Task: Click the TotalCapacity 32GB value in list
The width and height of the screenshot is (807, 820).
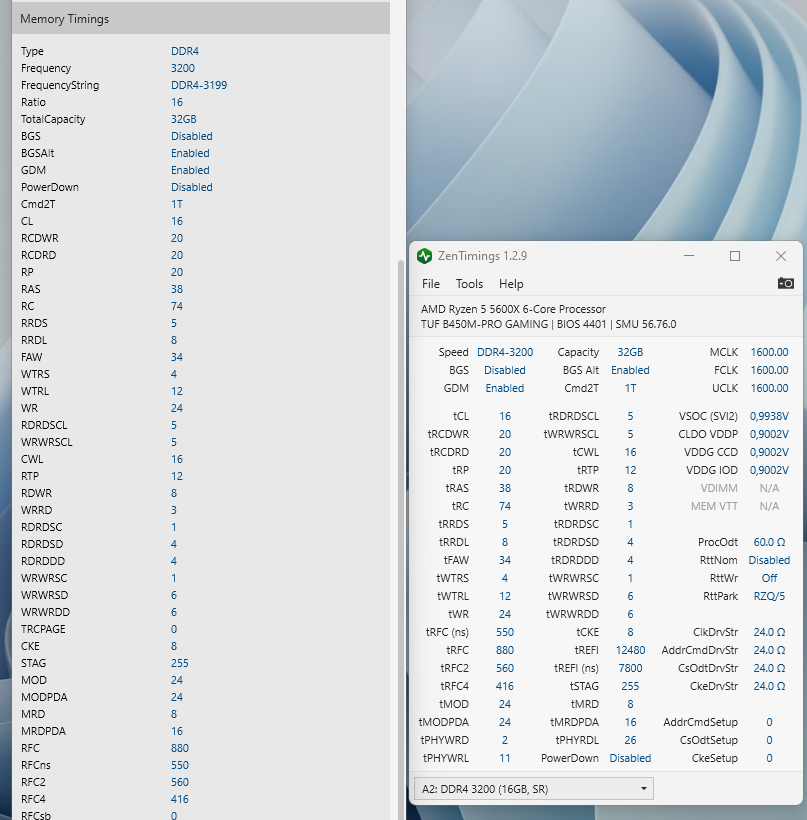Action: click(184, 119)
